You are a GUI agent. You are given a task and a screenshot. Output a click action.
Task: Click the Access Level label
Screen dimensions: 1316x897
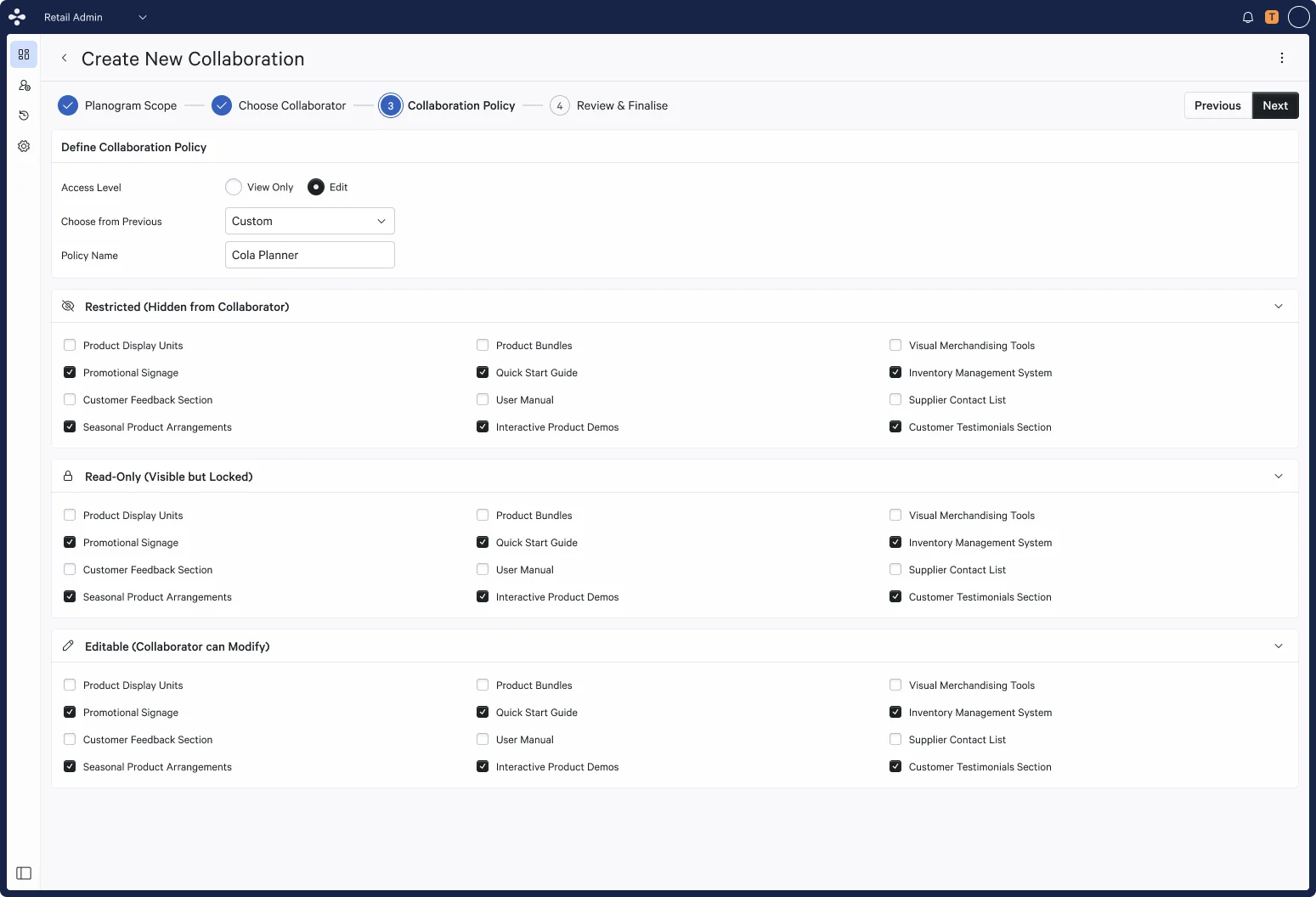(x=91, y=188)
